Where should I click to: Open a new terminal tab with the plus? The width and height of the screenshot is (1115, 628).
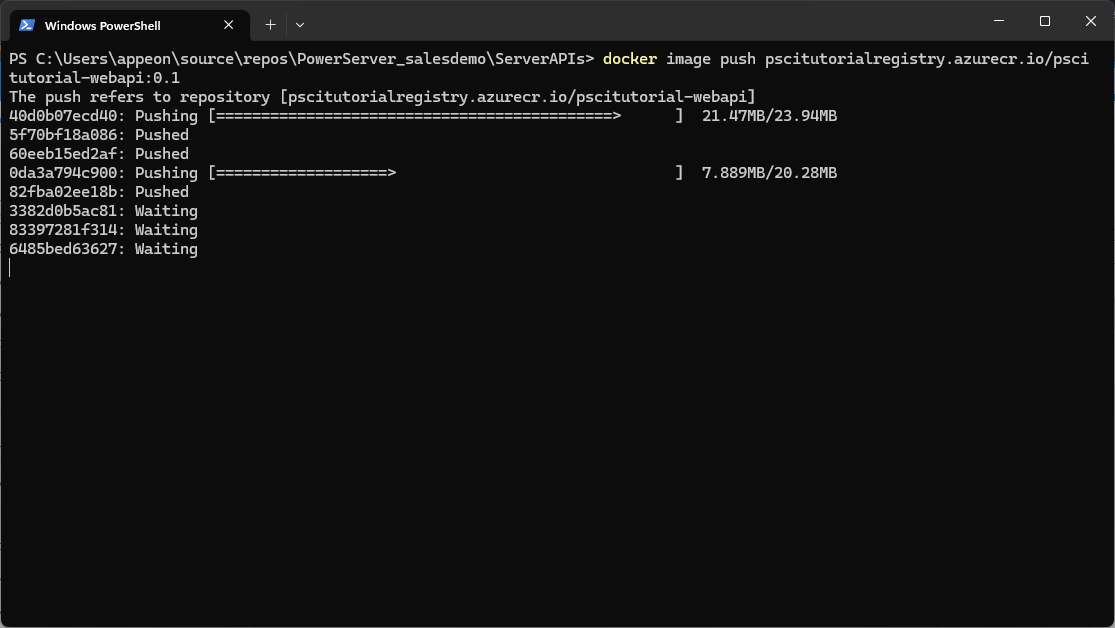[270, 24]
